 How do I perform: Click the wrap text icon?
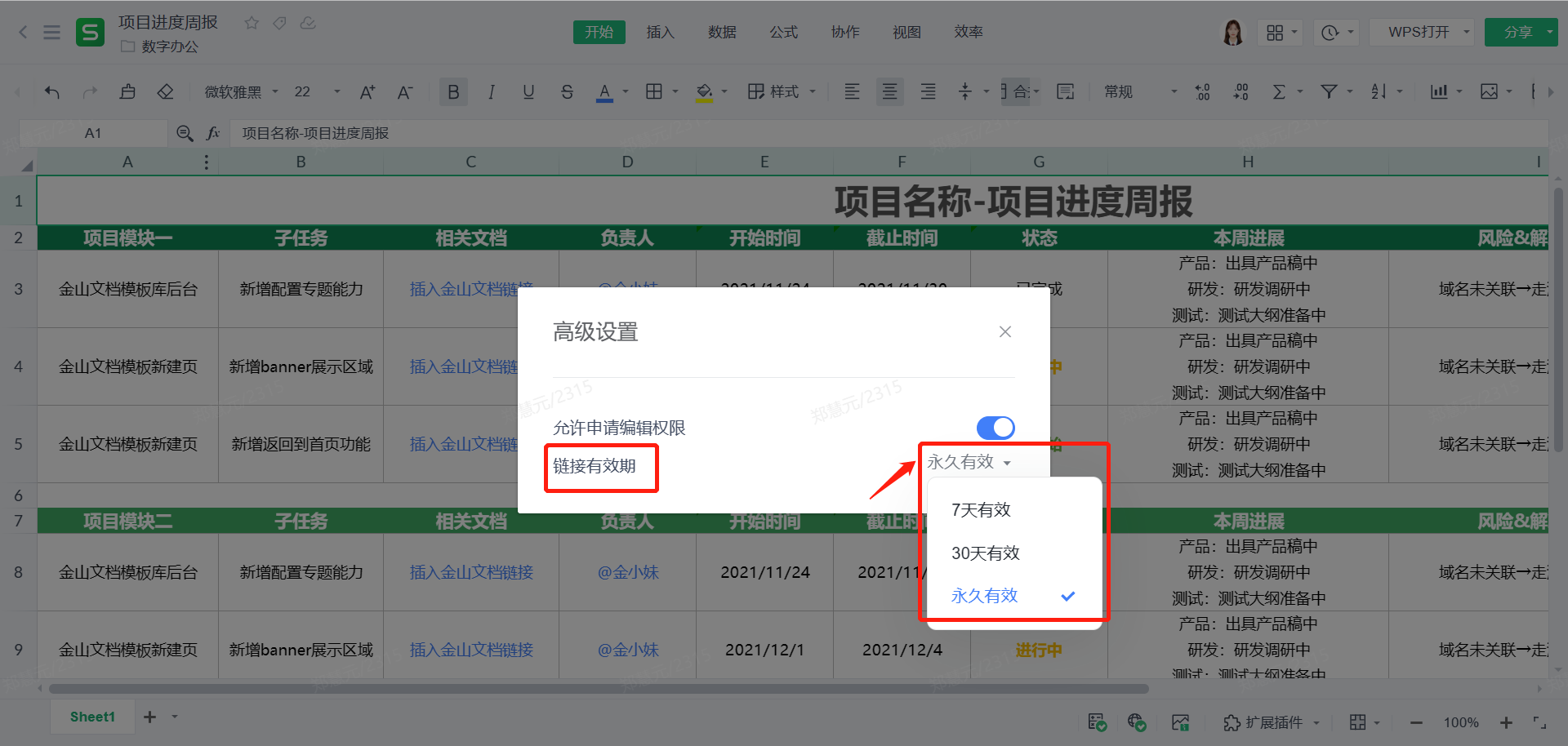(x=1065, y=91)
